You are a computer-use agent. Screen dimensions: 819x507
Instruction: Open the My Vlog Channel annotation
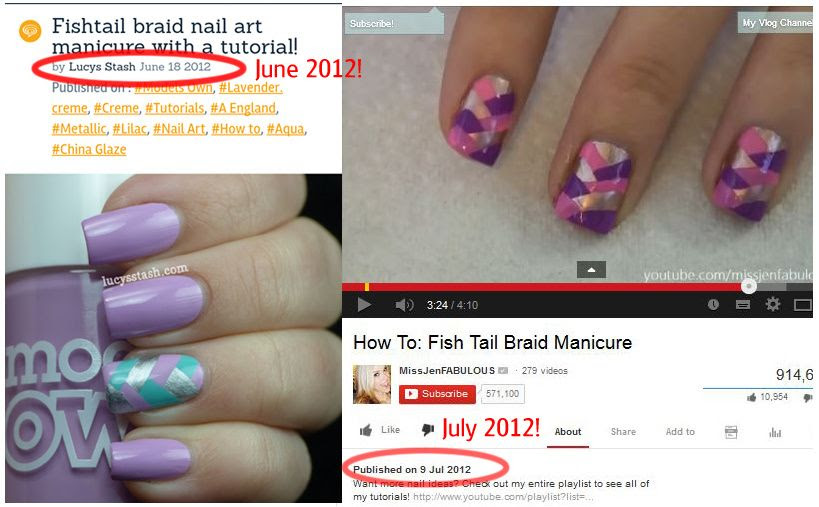click(x=776, y=22)
